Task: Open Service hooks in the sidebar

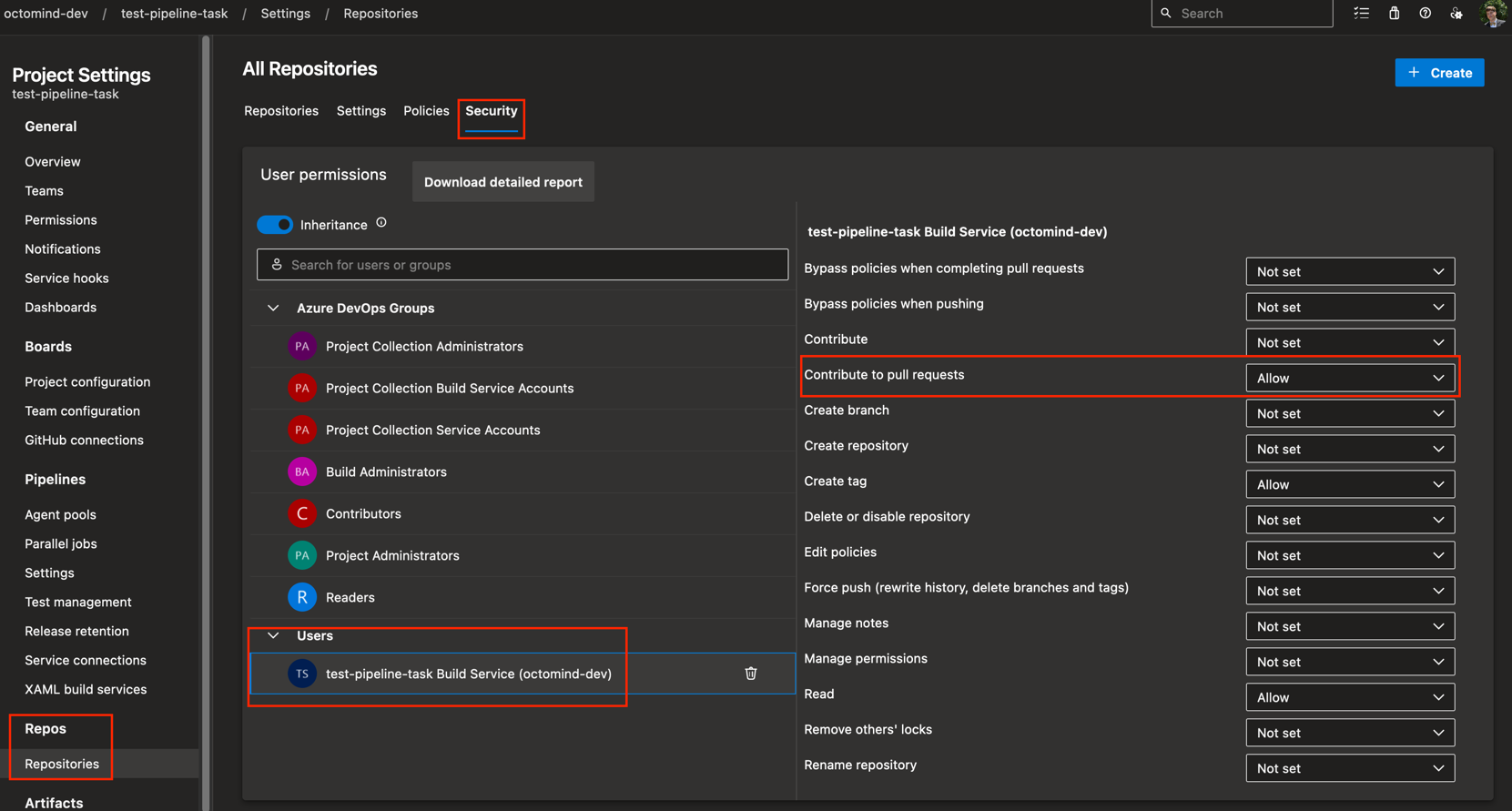Action: pyautogui.click(x=66, y=279)
